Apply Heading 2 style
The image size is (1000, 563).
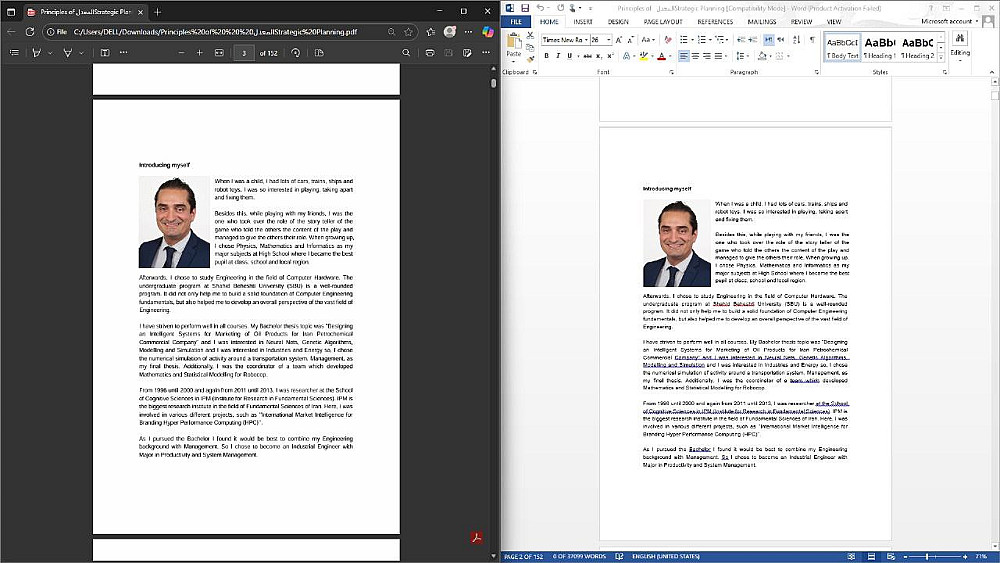pyautogui.click(x=918, y=48)
